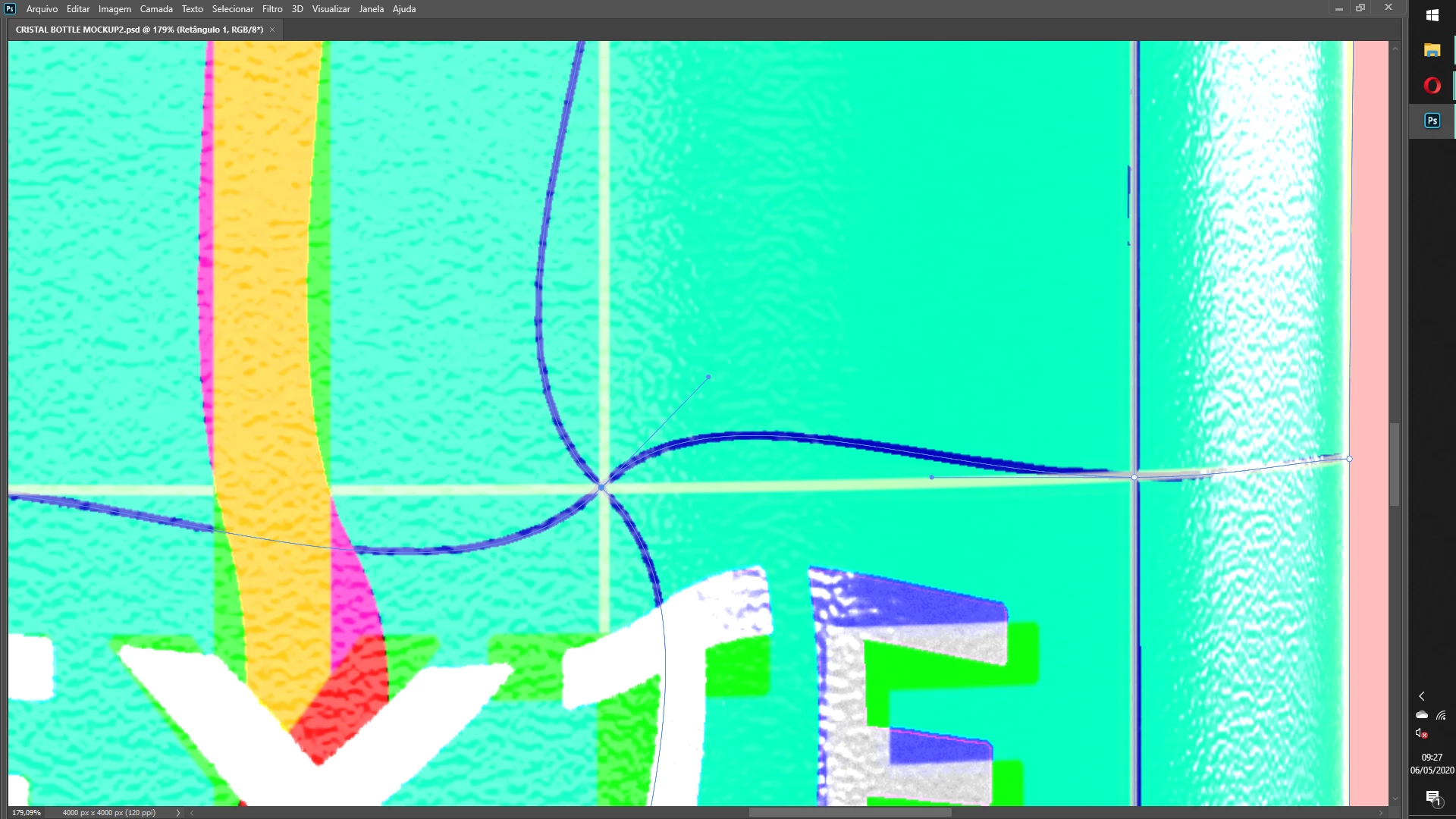Click the horizontal scrollbar thumb
Screen dimensions: 1456x819
pos(849,812)
